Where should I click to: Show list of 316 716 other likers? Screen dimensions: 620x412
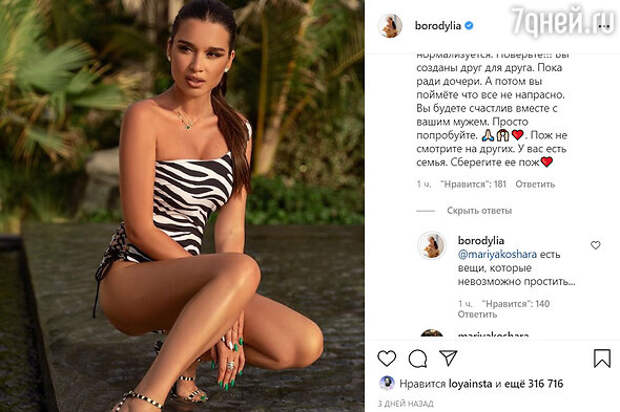point(533,384)
